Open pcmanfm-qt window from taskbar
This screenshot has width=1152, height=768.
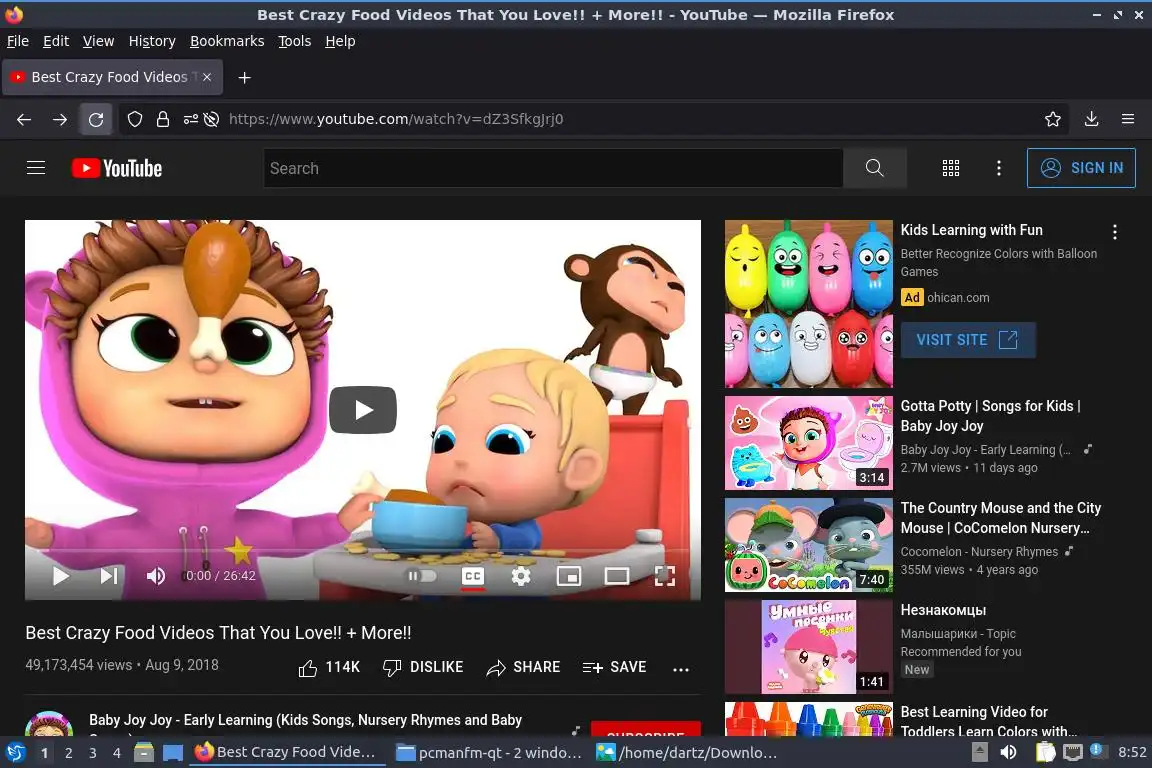pos(489,753)
